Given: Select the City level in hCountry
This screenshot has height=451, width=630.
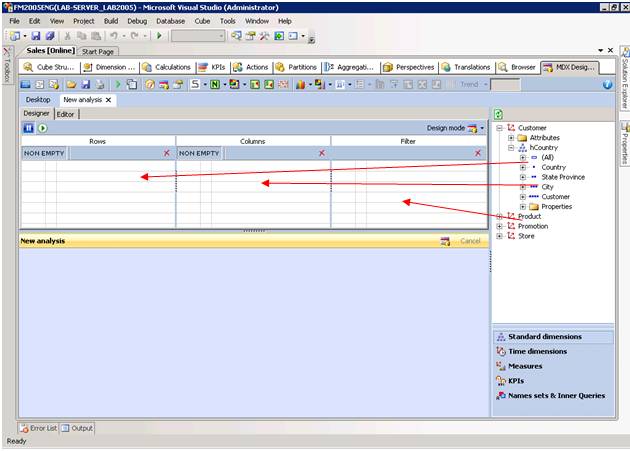Looking at the screenshot, I should [547, 187].
